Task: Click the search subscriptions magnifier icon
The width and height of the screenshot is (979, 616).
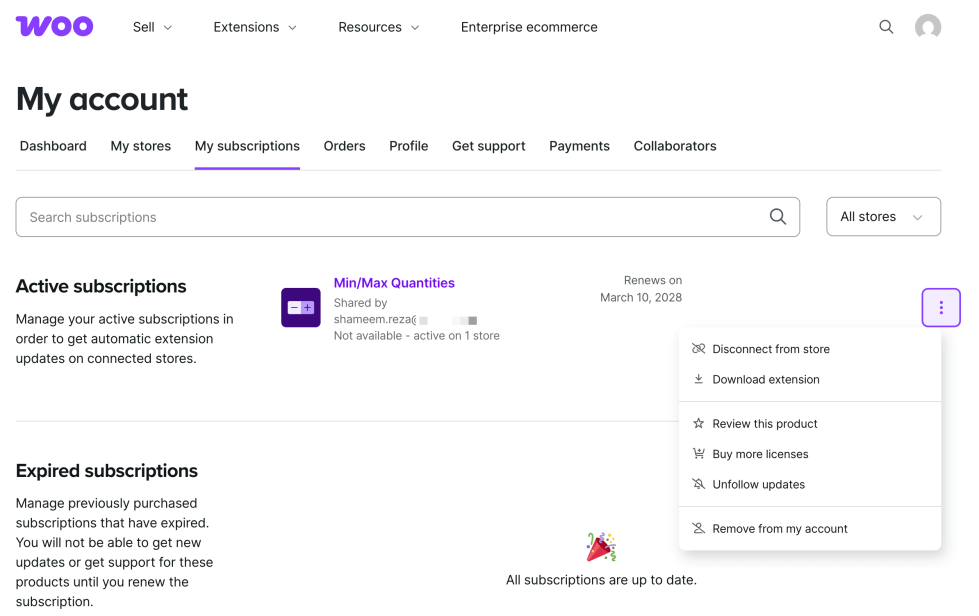Action: pyautogui.click(x=777, y=217)
